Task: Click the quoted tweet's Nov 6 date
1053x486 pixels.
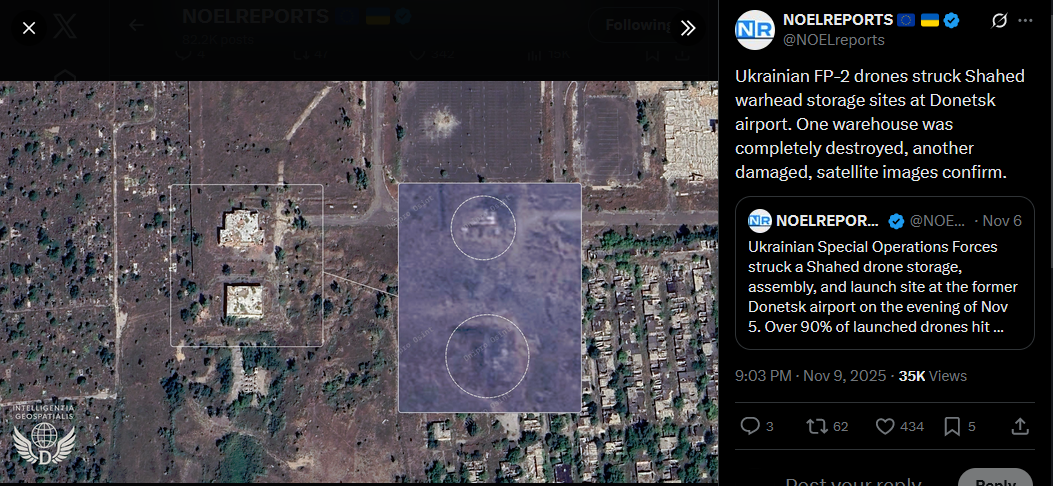Action: point(1003,221)
